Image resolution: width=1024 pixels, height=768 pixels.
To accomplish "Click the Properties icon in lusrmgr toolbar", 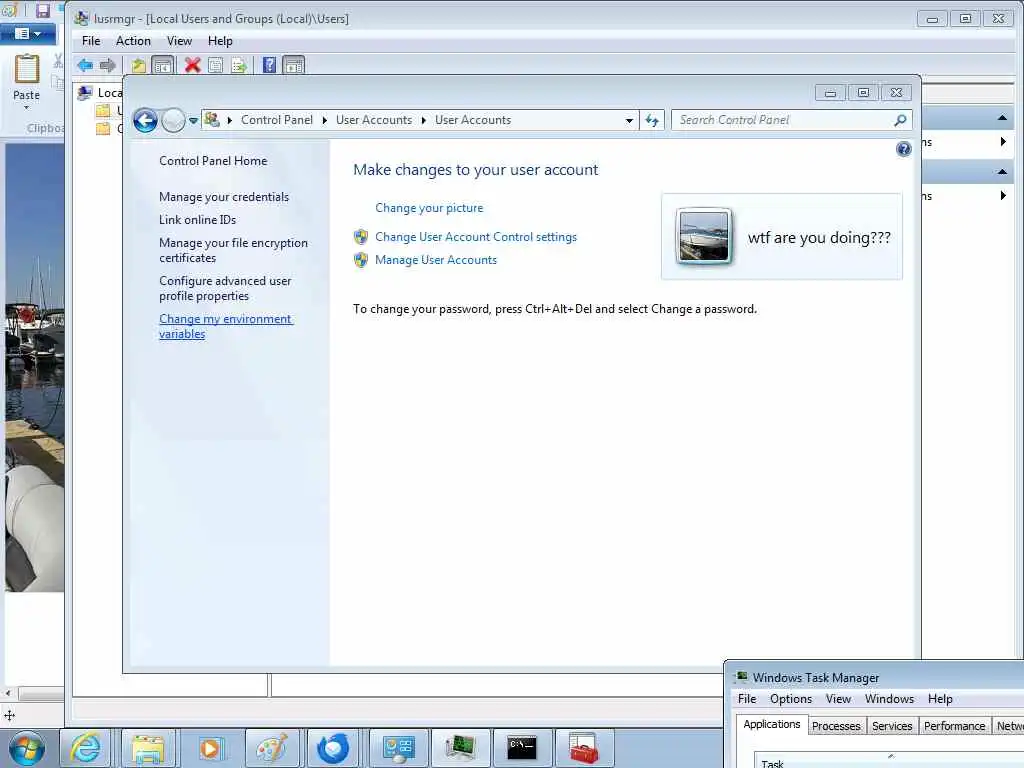I will tap(216, 65).
